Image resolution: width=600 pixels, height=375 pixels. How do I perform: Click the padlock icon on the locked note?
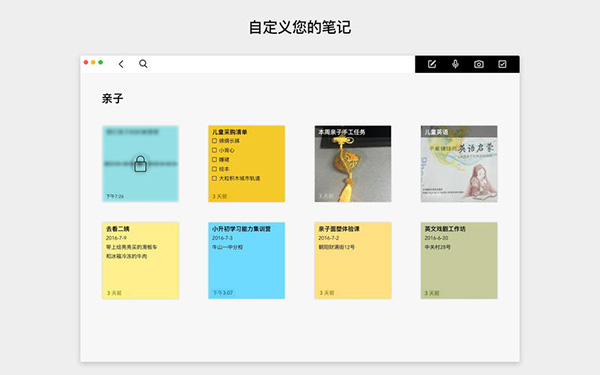(140, 164)
